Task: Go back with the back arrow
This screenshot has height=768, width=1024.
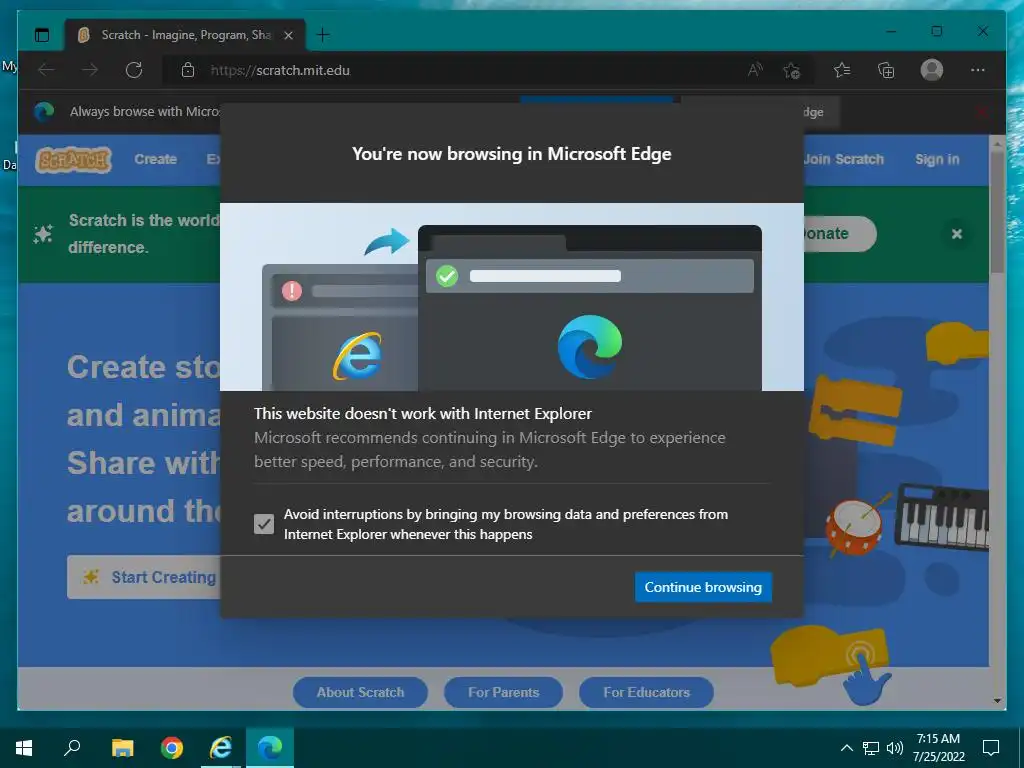Action: (x=46, y=70)
